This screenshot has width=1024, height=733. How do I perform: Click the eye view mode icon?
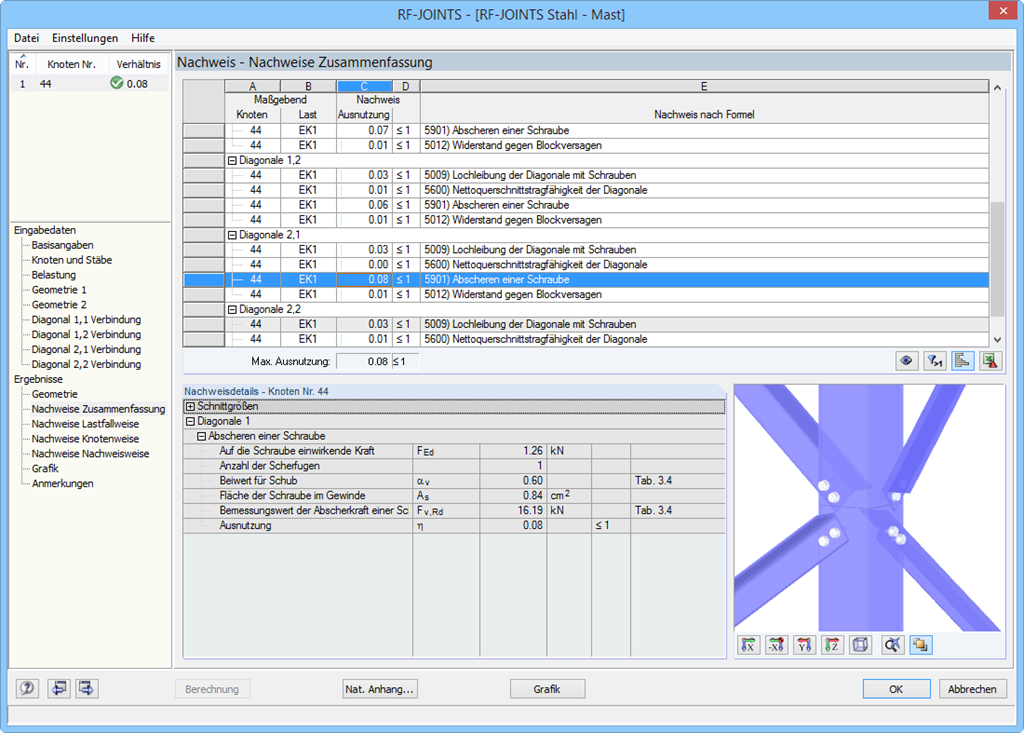[906, 361]
